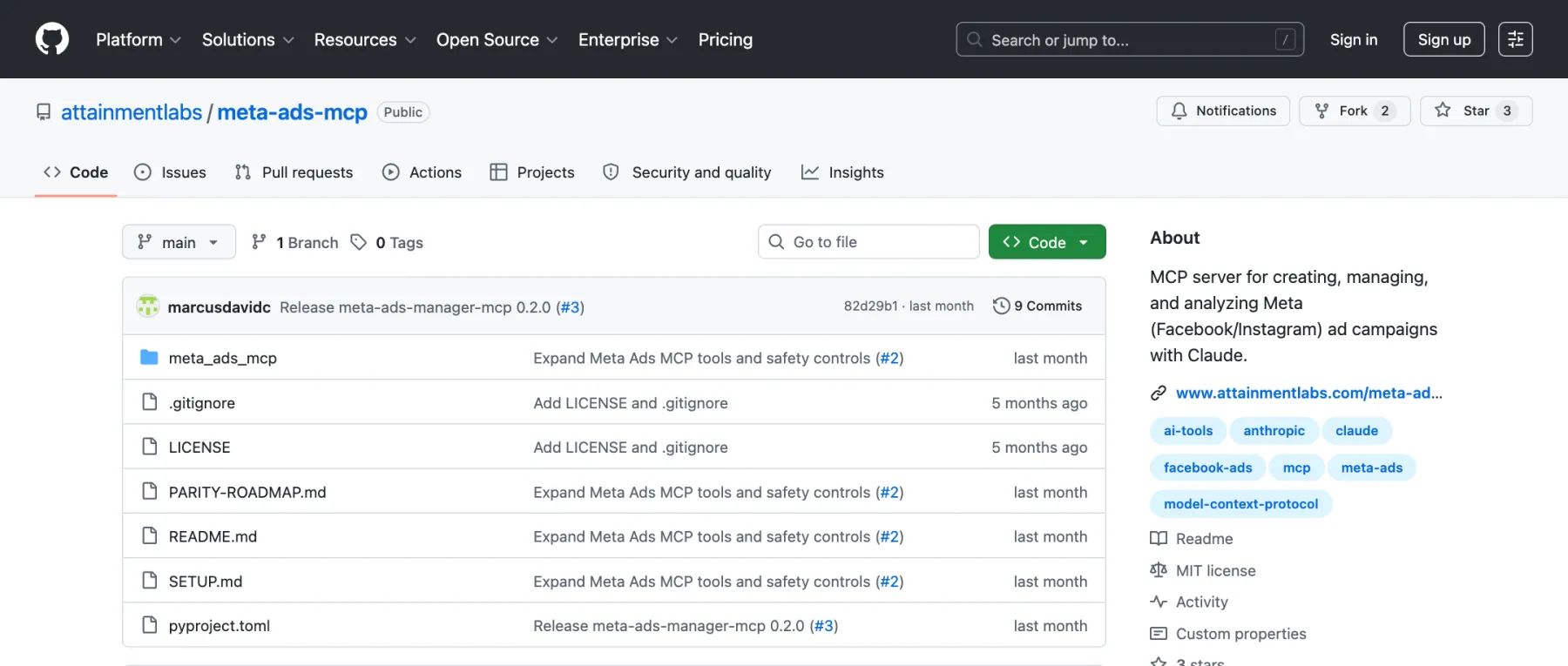Image resolution: width=1568 pixels, height=666 pixels.
Task: Focus the Go to file field
Action: pyautogui.click(x=868, y=242)
